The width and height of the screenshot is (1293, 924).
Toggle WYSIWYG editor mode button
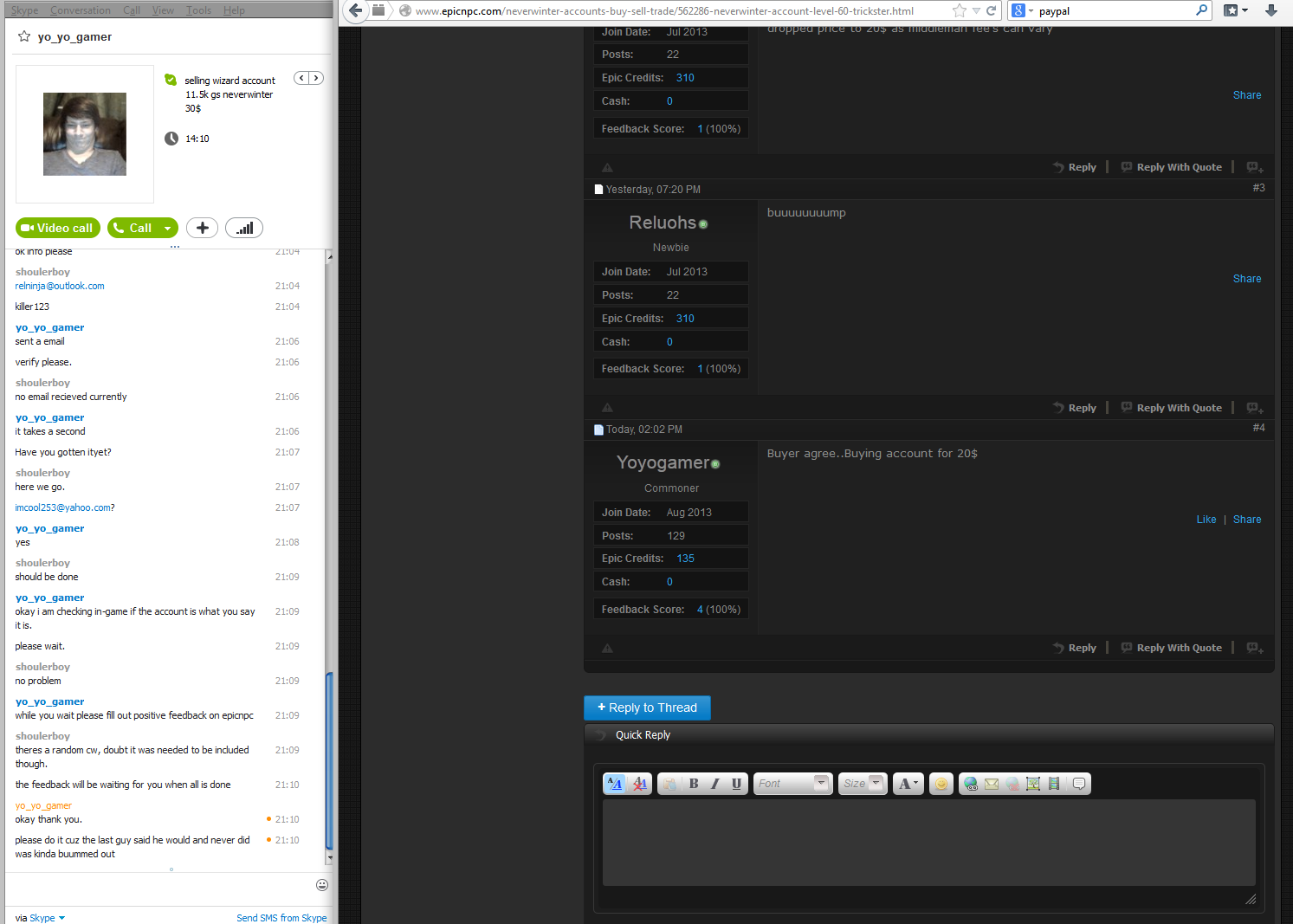coord(615,784)
